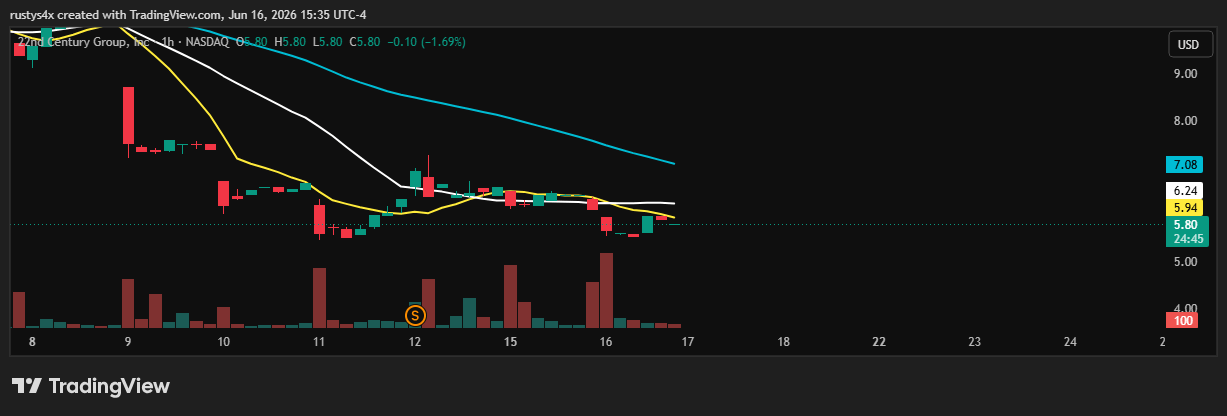This screenshot has height=416, width=1227.
Task: Click date 22 on the time axis
Action: [x=879, y=342]
